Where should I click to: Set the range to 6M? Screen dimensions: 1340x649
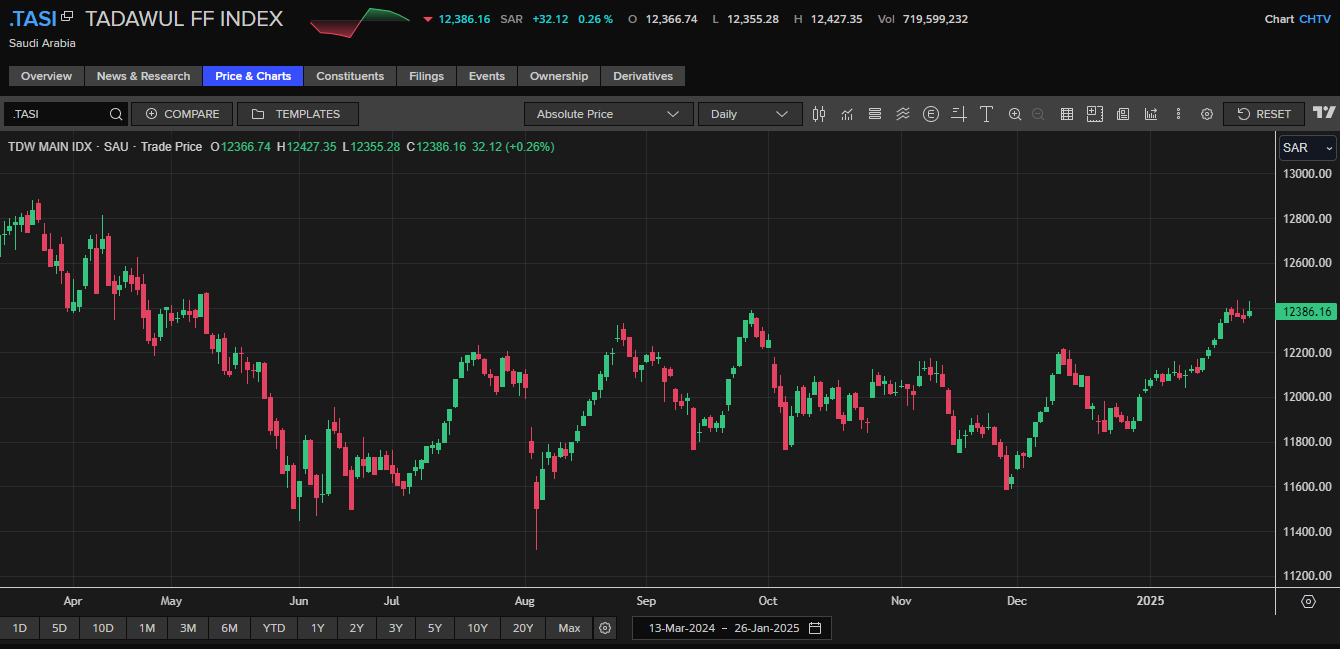pyautogui.click(x=229, y=628)
